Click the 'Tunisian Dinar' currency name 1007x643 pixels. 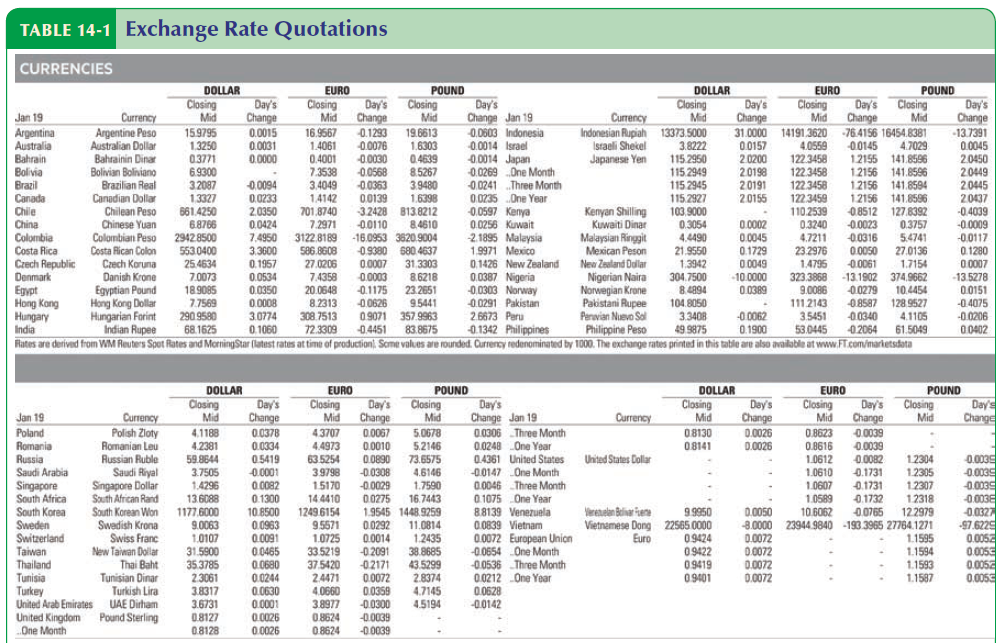click(129, 577)
